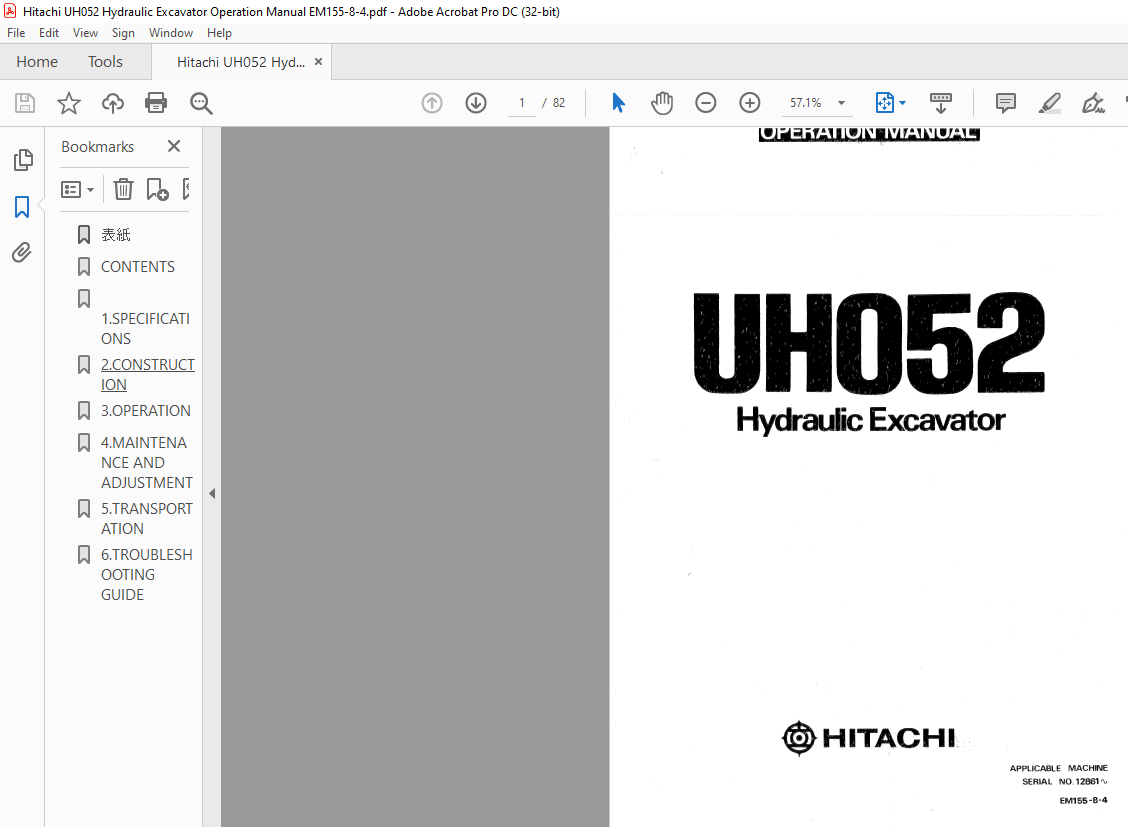Click the page number input field
This screenshot has width=1128, height=827.
(x=522, y=103)
